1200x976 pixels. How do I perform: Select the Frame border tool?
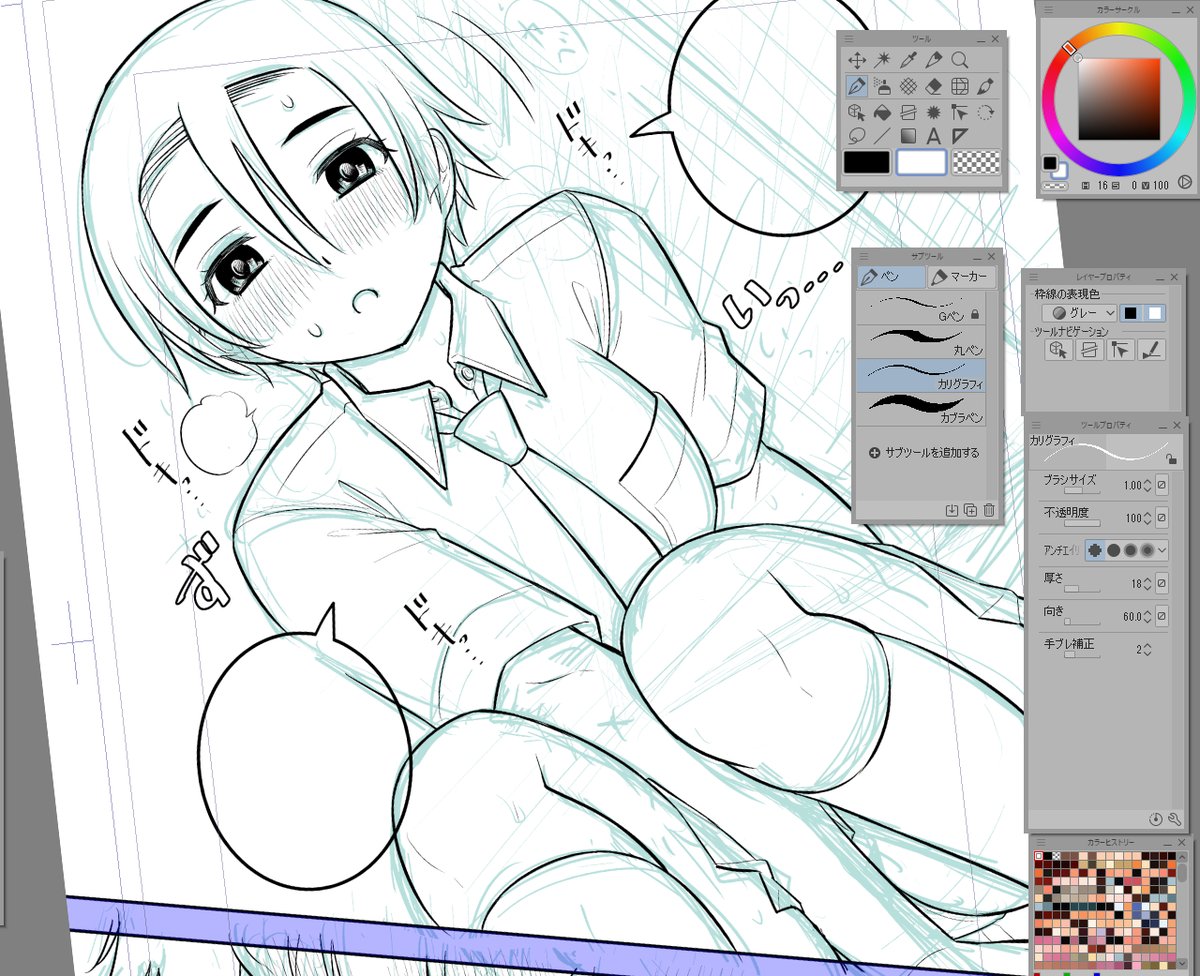(960, 86)
